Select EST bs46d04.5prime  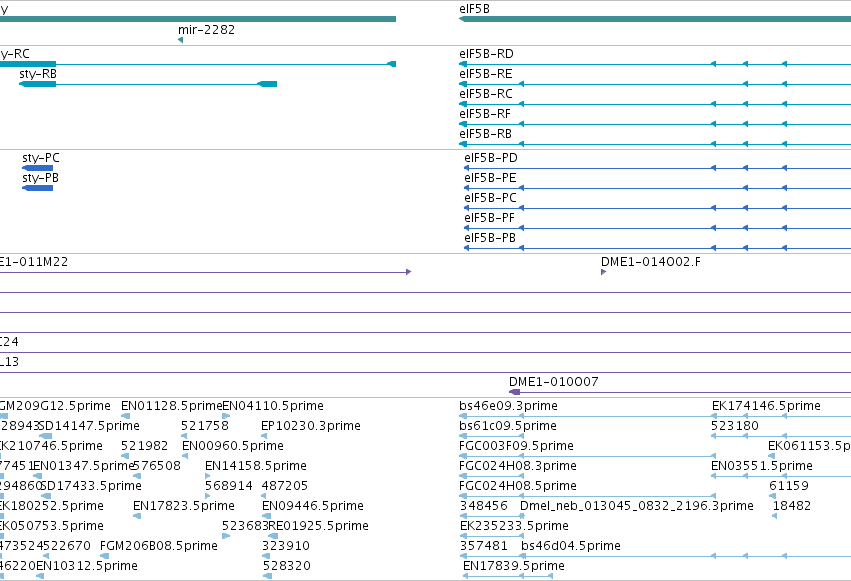pos(570,546)
